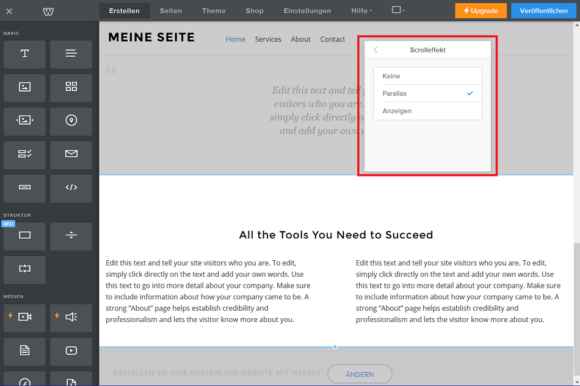Select the Divider element icon

(71, 236)
